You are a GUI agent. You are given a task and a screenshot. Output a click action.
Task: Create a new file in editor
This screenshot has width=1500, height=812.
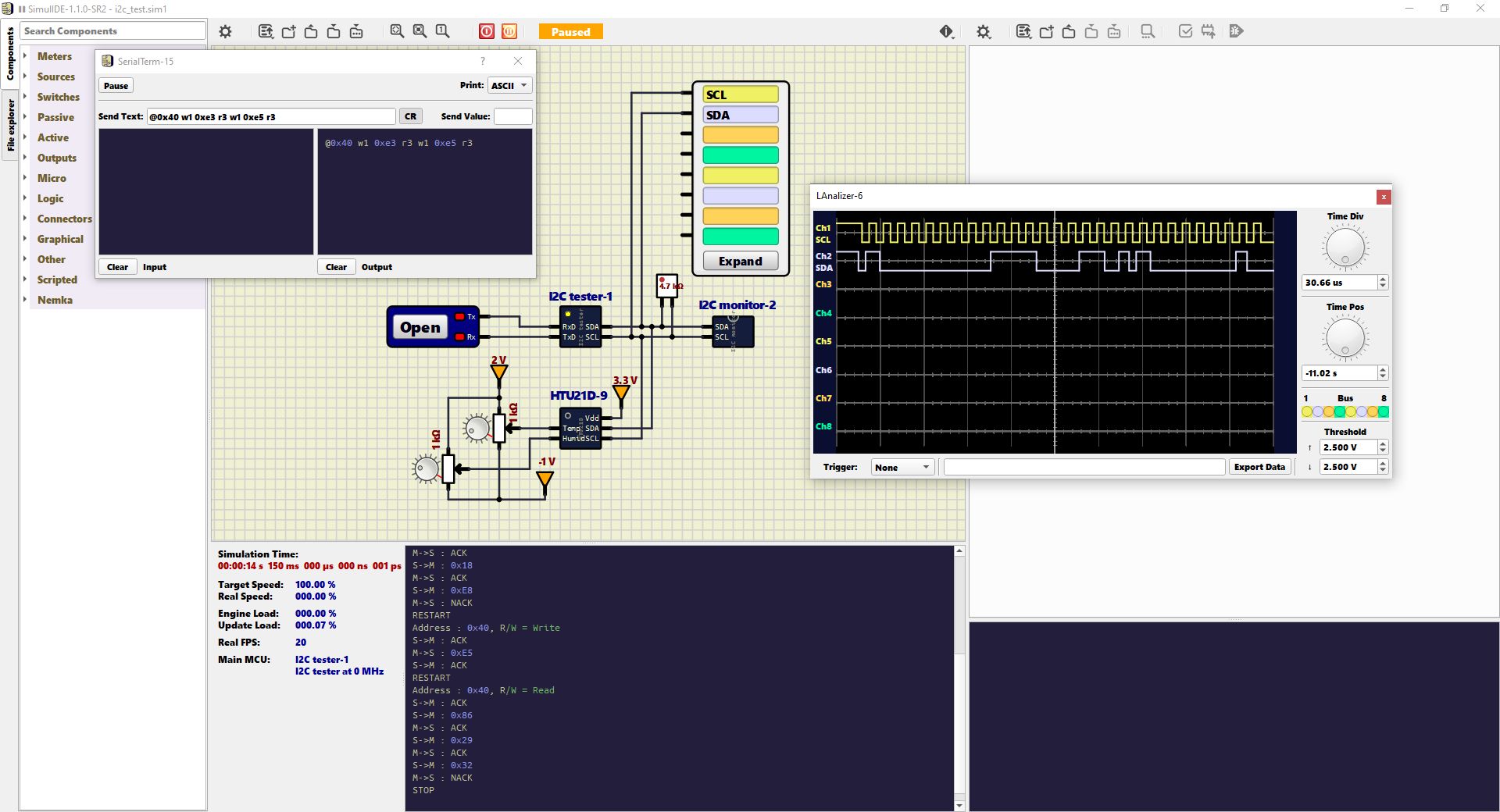(x=1046, y=31)
